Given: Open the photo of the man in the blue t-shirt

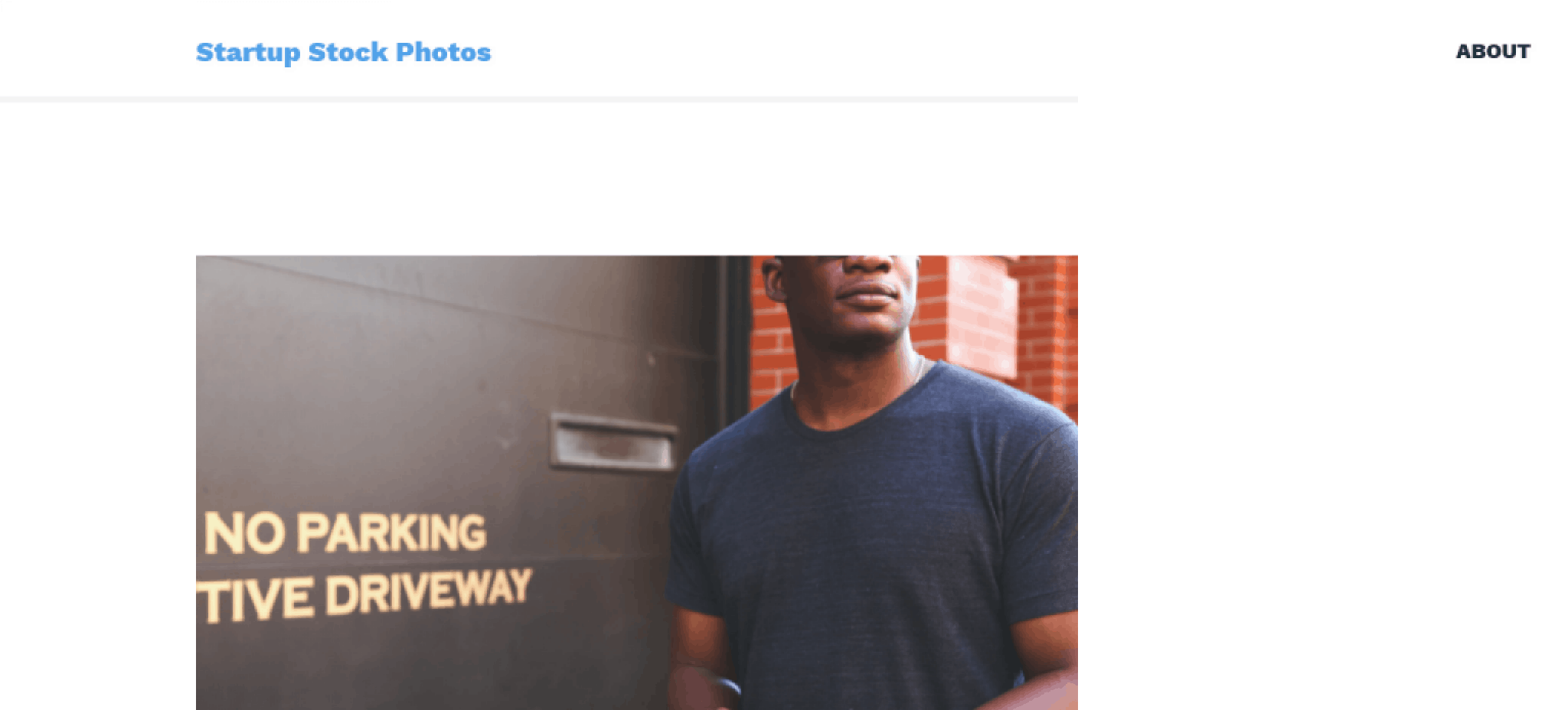Looking at the screenshot, I should tap(637, 483).
